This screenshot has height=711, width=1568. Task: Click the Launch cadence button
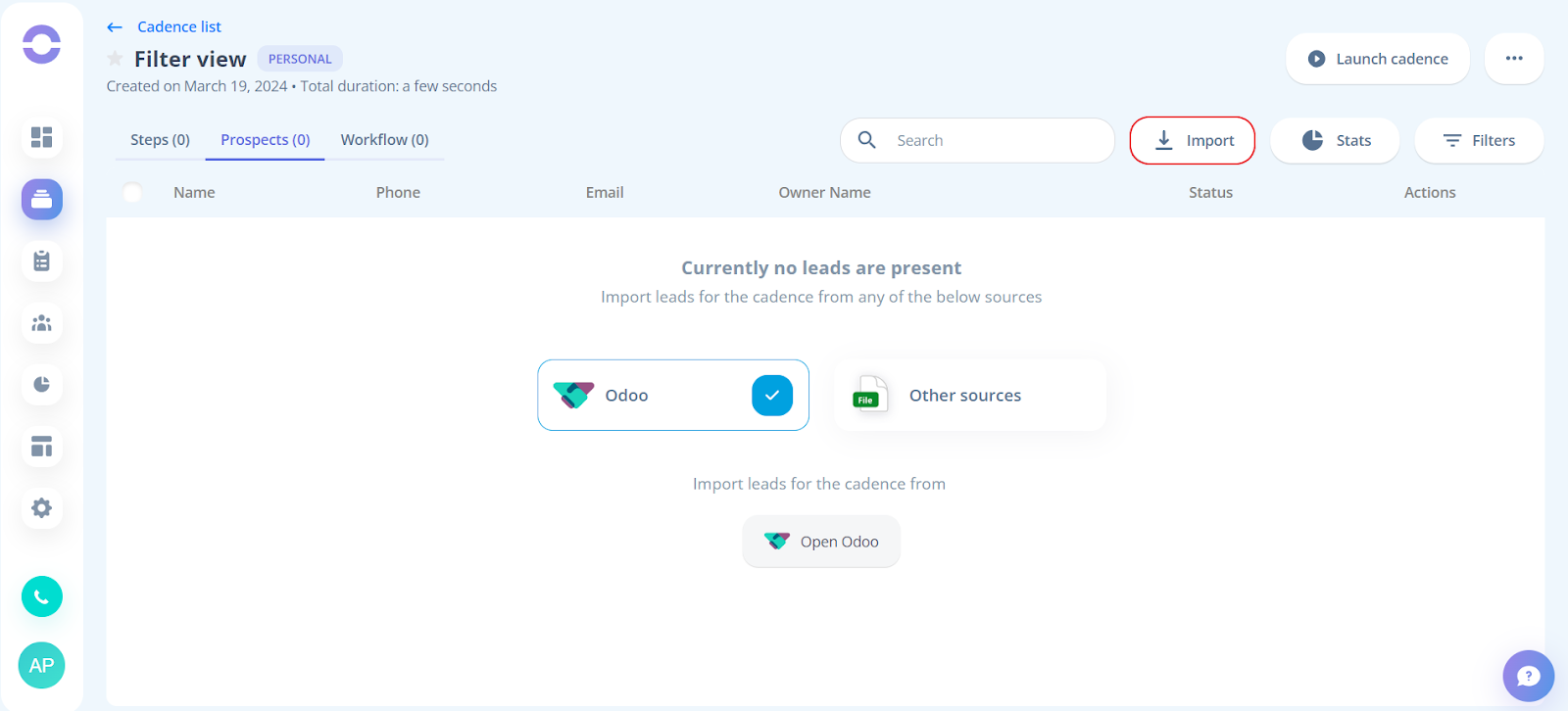click(x=1378, y=59)
